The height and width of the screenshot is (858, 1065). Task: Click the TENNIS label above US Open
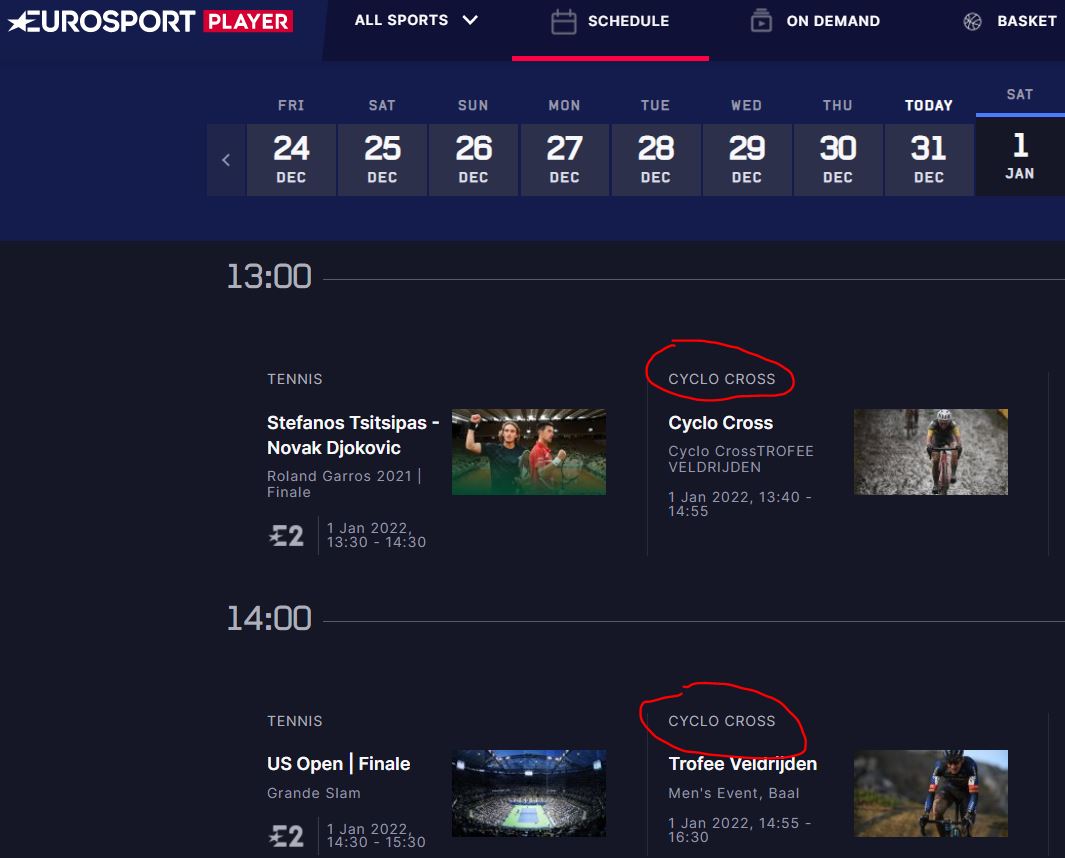(x=295, y=721)
